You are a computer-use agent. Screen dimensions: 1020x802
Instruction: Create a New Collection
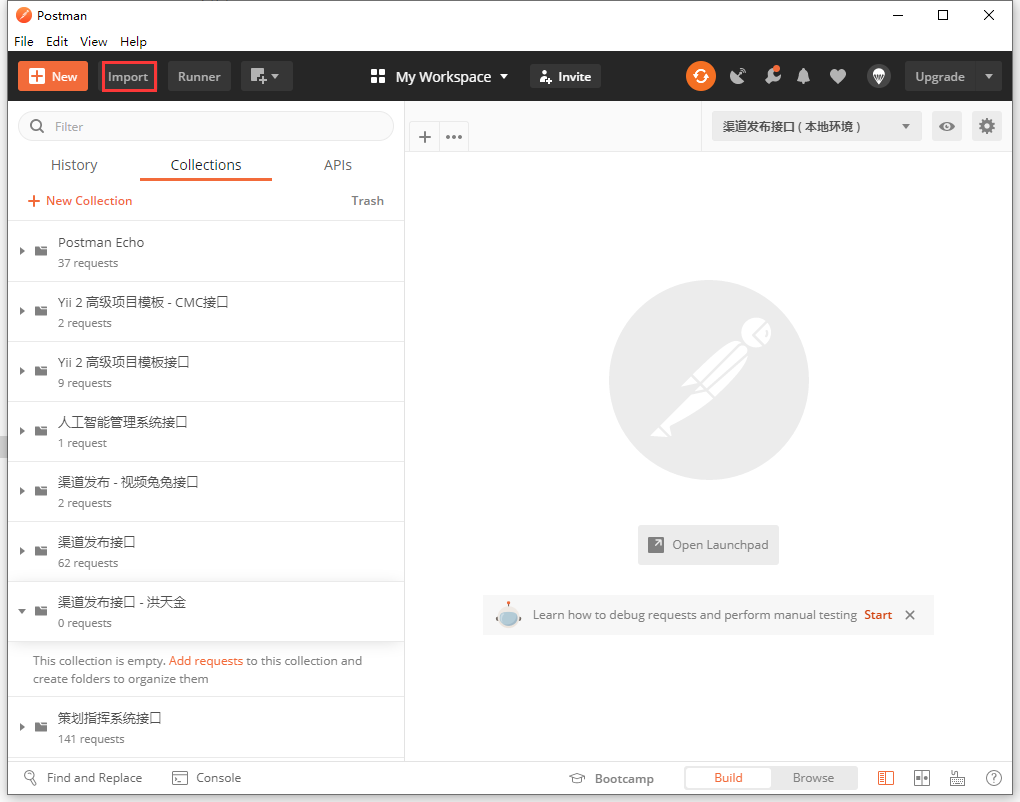(x=80, y=201)
